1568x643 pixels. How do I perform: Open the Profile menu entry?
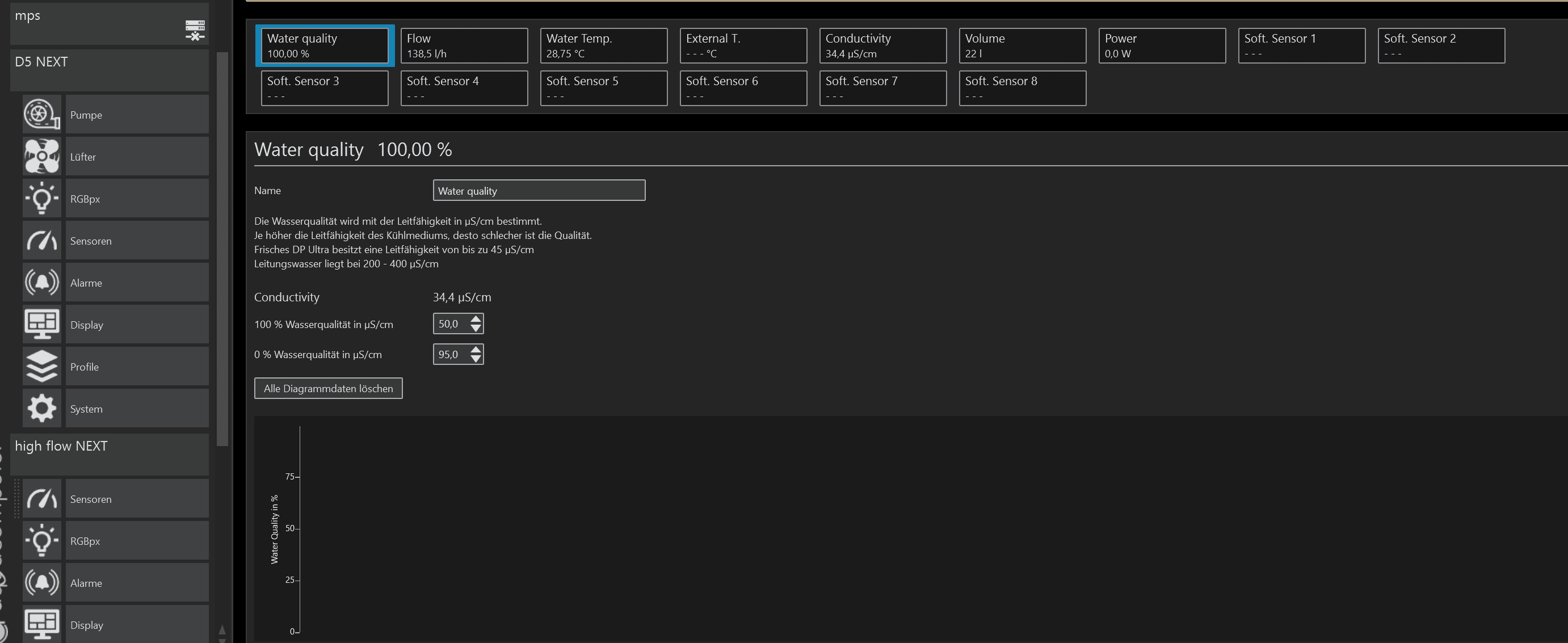(x=137, y=367)
